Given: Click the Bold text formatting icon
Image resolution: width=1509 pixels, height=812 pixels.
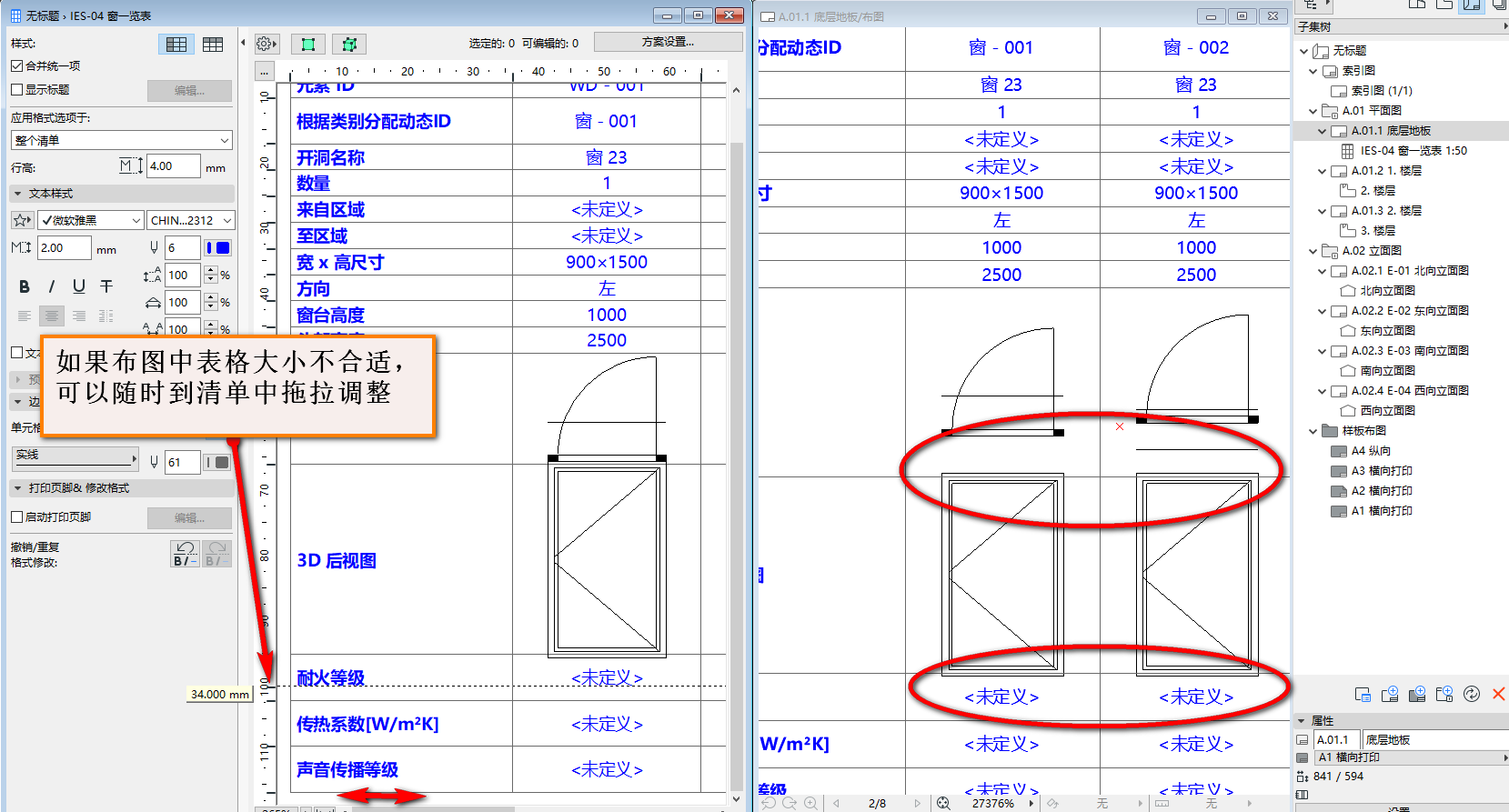Looking at the screenshot, I should coord(25,286).
